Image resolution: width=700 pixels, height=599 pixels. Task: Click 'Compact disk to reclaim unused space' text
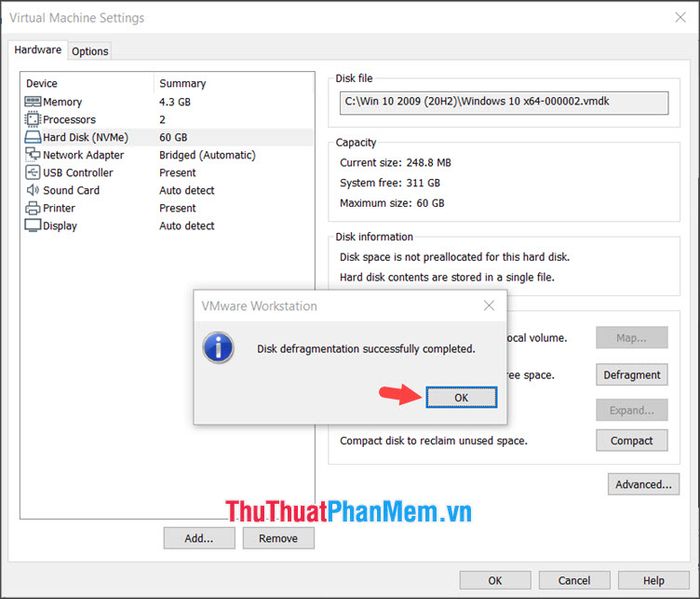tap(433, 441)
